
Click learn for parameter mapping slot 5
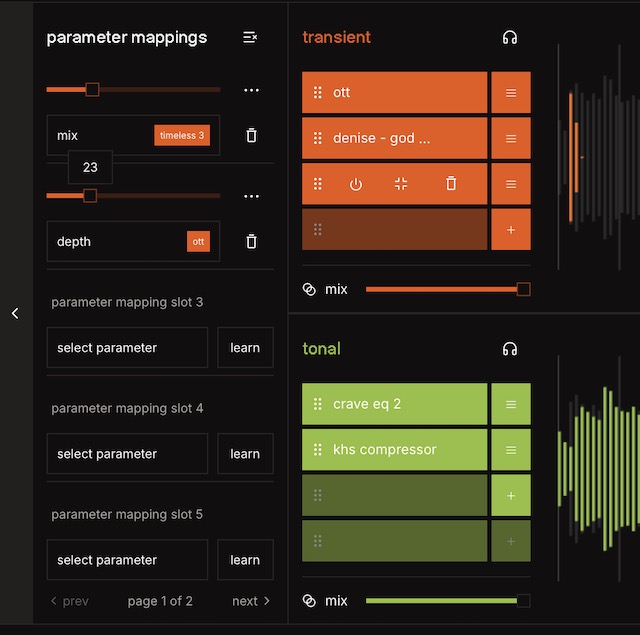[245, 560]
